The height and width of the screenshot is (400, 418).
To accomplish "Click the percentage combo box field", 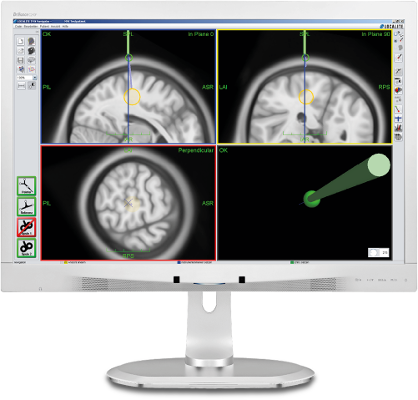I will point(25,78).
